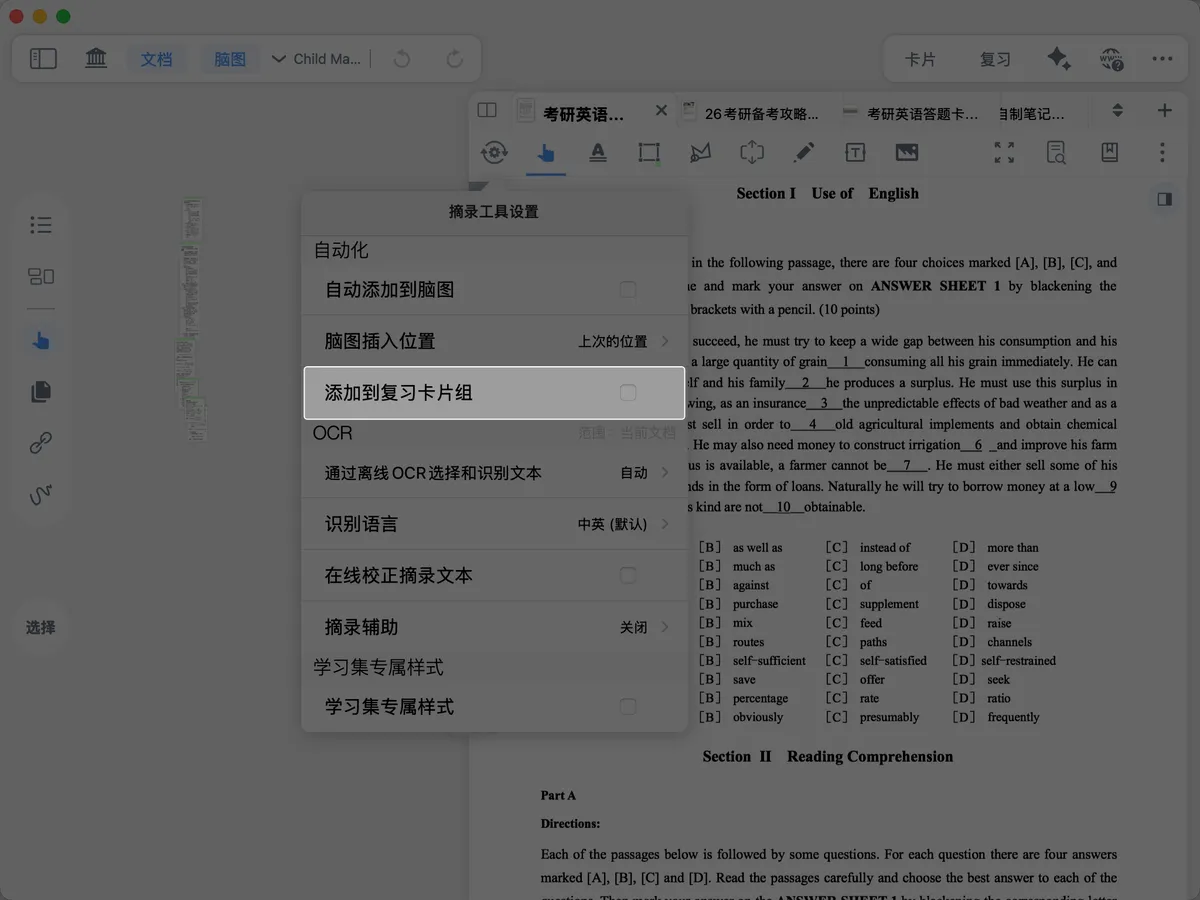This screenshot has height=900, width=1200.
Task: Select the image insert tool
Action: pos(906,152)
